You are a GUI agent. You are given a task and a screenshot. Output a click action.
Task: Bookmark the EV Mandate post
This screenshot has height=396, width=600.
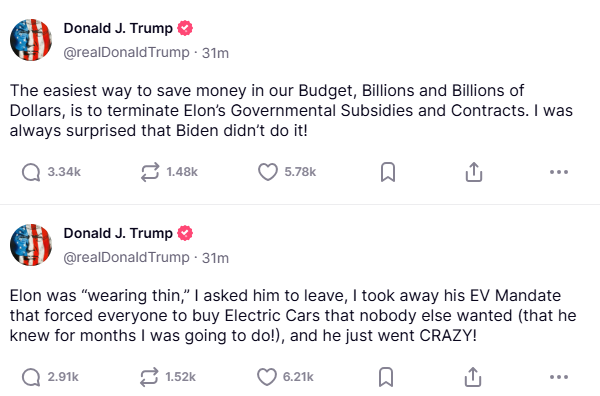pos(386,377)
